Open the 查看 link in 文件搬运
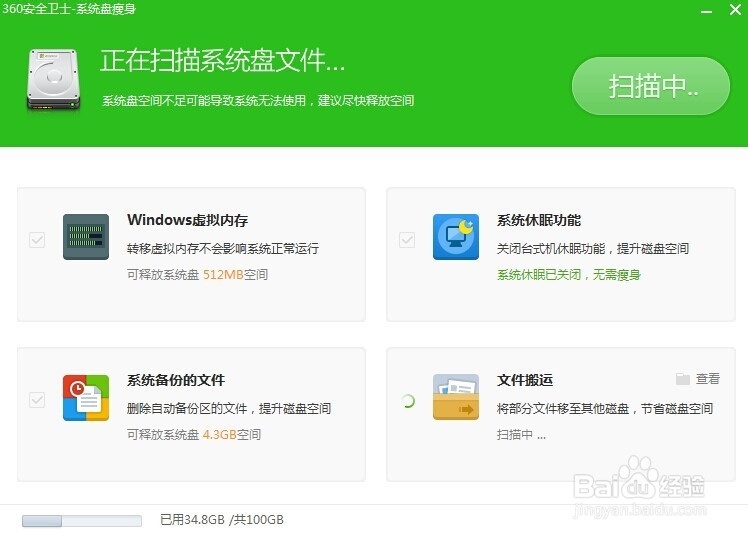 [707, 379]
